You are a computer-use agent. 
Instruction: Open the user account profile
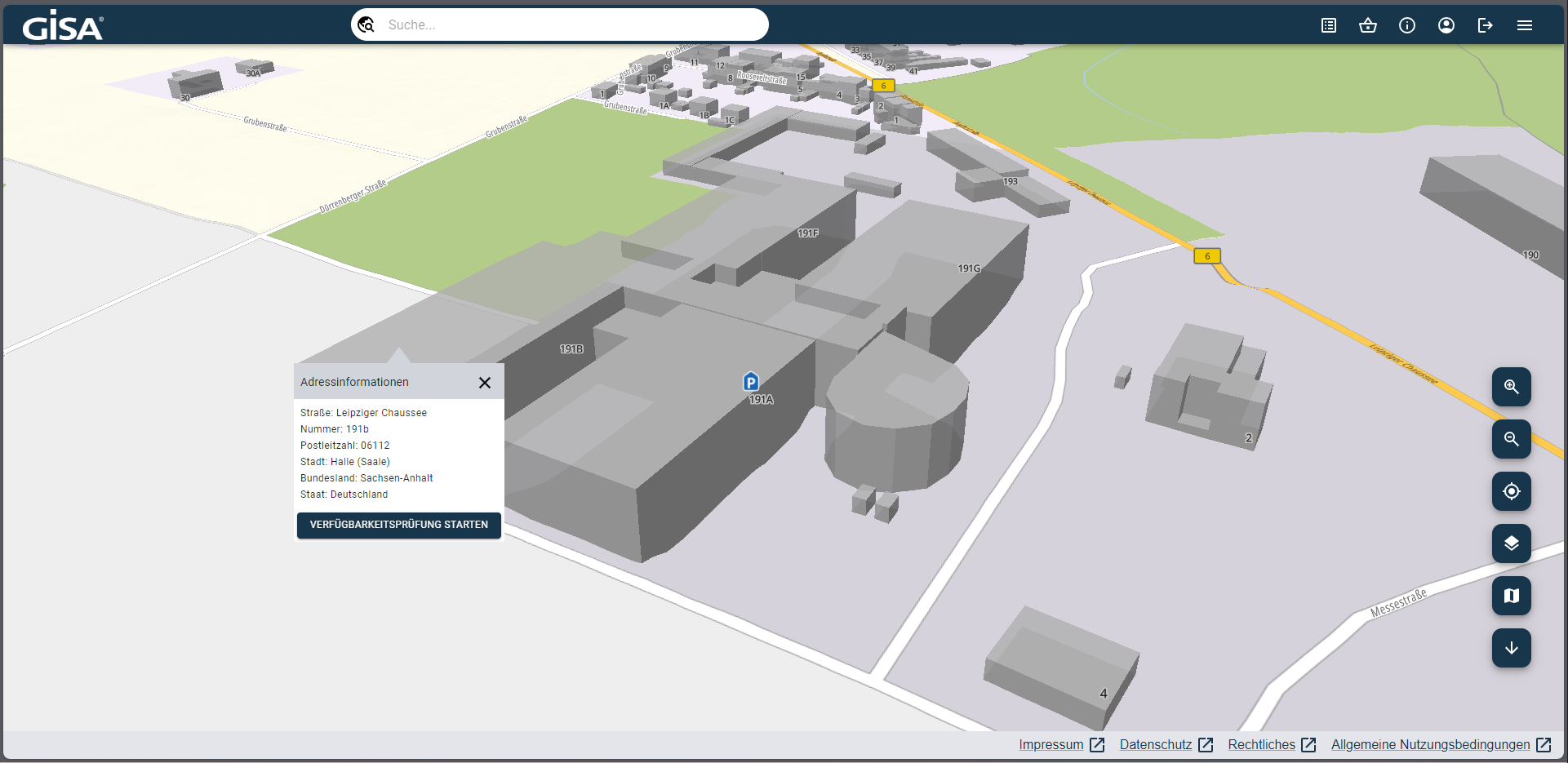pos(1446,25)
